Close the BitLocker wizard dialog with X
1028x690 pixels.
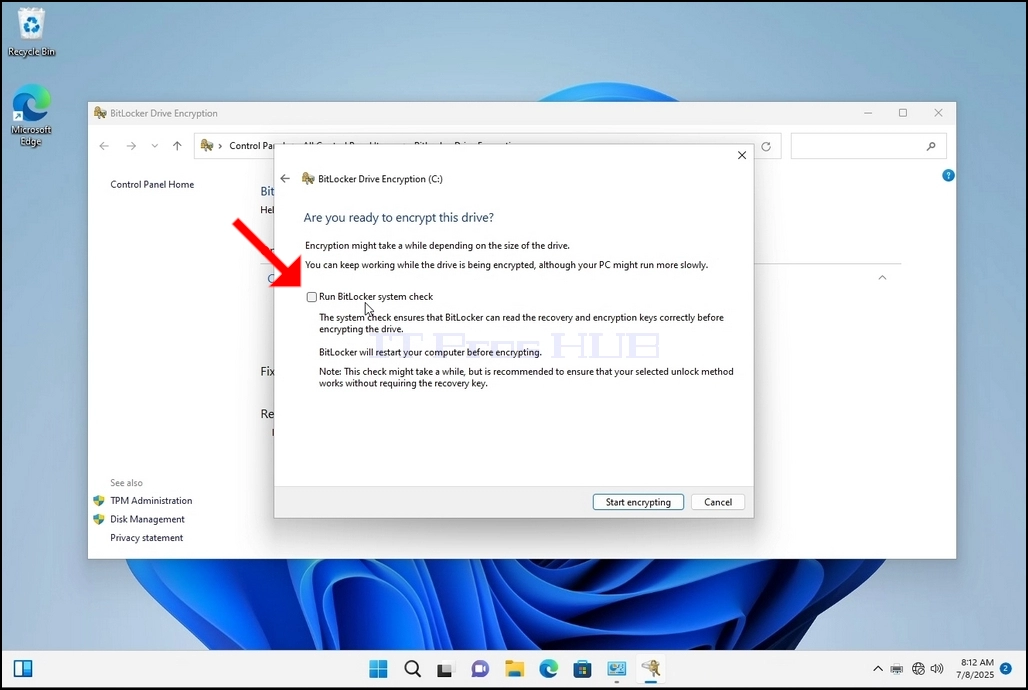741,155
